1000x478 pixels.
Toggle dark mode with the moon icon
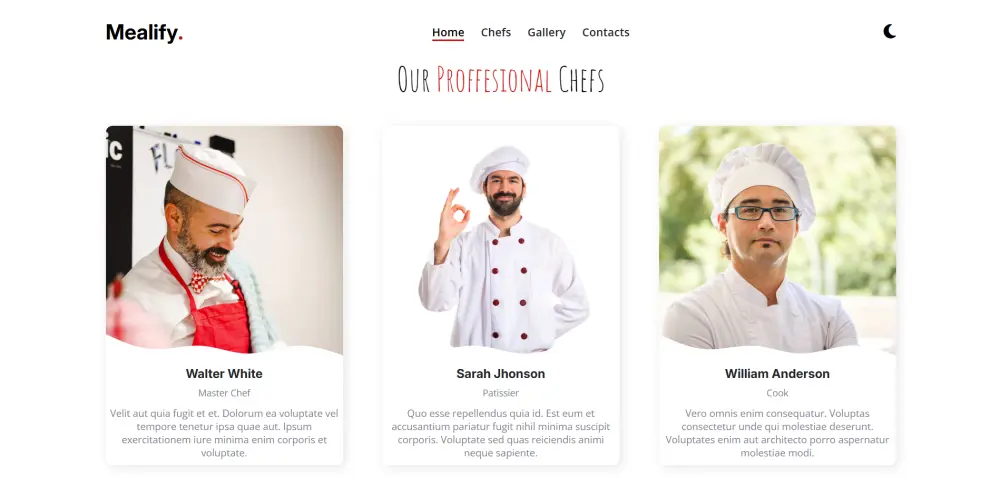(890, 31)
